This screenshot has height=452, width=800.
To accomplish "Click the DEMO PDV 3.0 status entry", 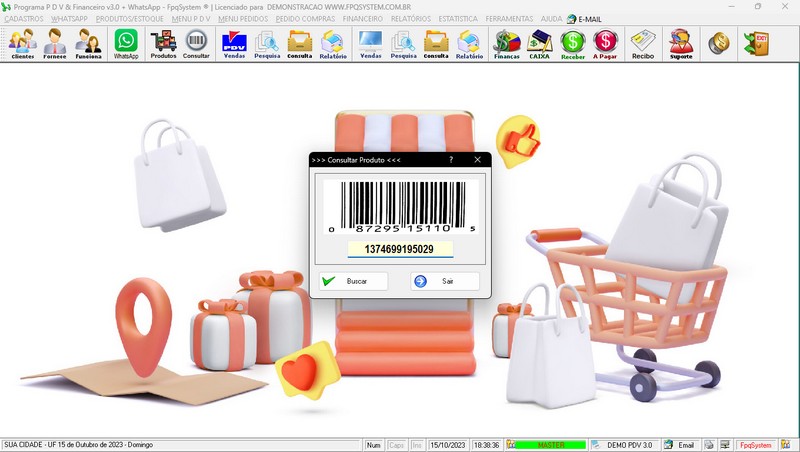I will click(624, 445).
